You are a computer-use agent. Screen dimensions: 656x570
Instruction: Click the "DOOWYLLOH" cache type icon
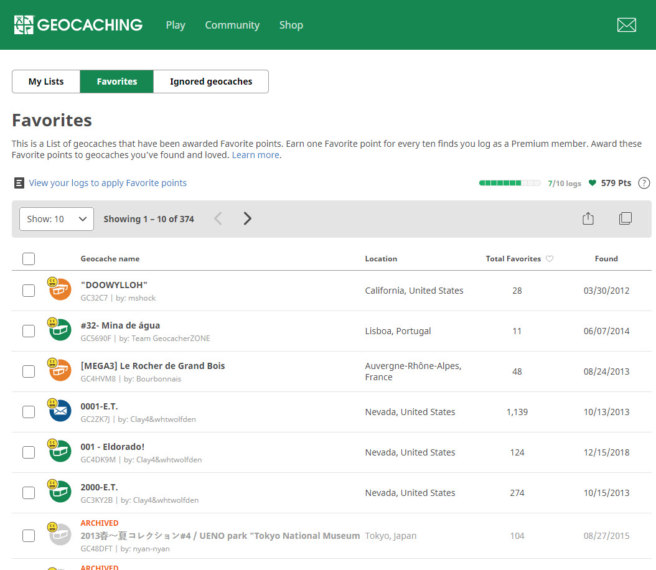click(59, 290)
